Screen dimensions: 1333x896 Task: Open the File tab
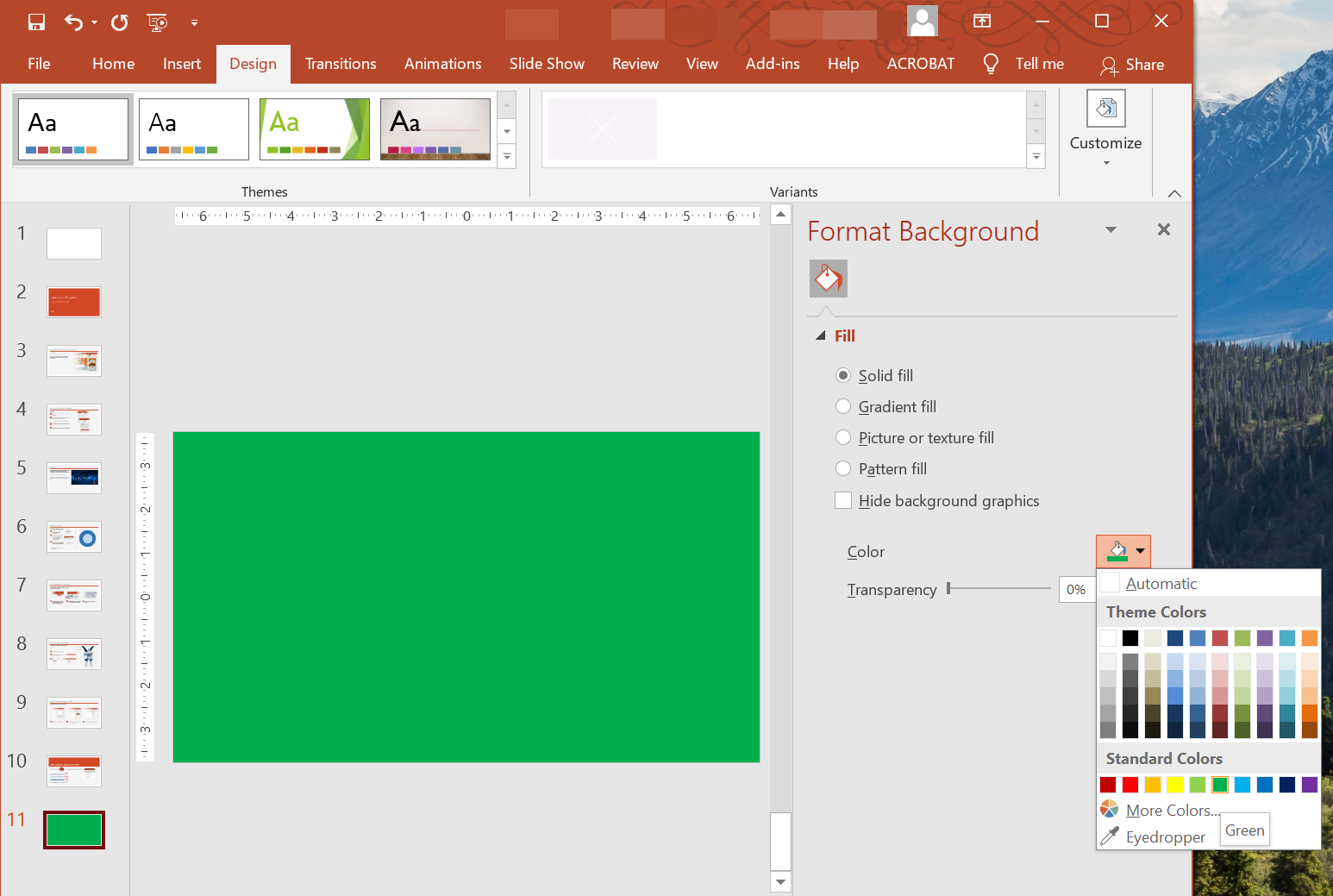[39, 64]
